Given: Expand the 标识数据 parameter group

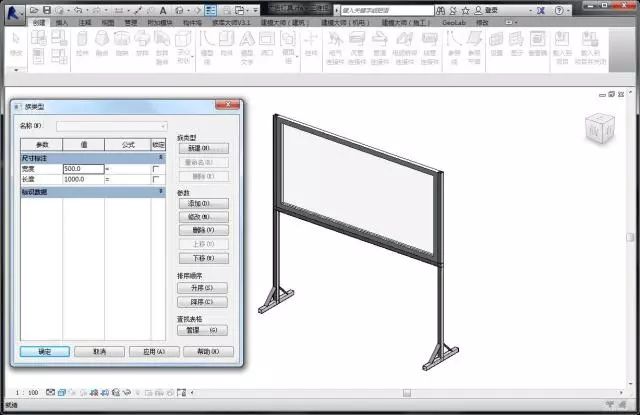Looking at the screenshot, I should [x=161, y=191].
